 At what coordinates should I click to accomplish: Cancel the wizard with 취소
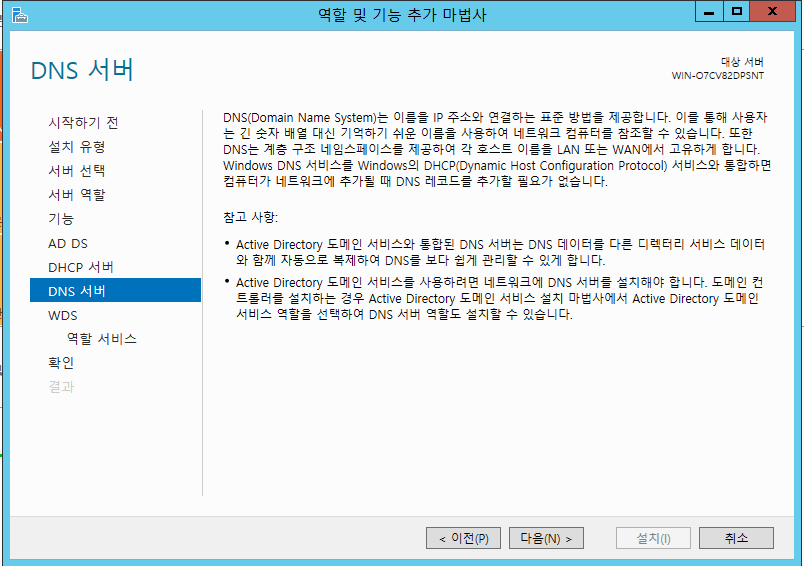[x=736, y=538]
